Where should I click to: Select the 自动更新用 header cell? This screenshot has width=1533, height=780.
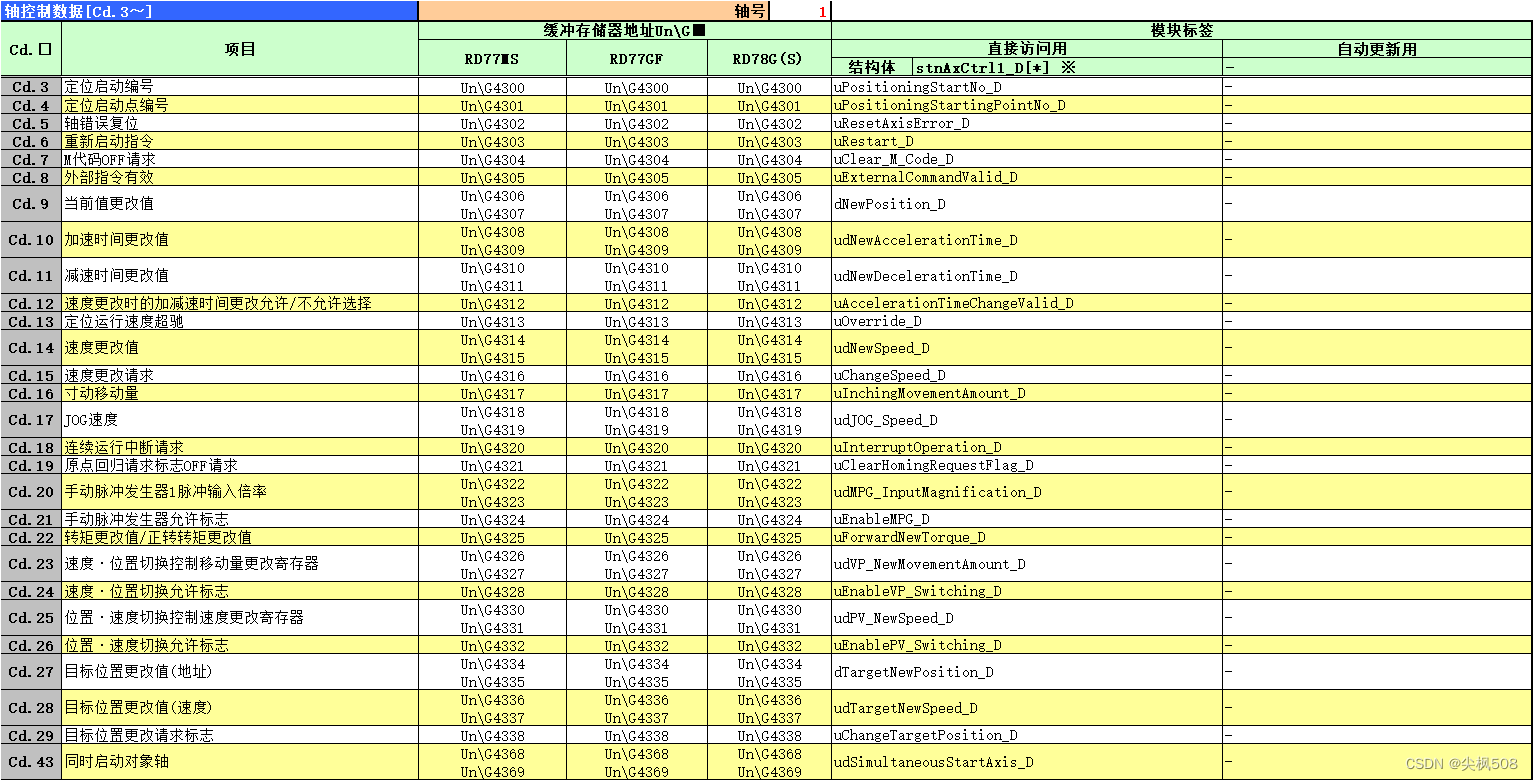[x=1377, y=49]
